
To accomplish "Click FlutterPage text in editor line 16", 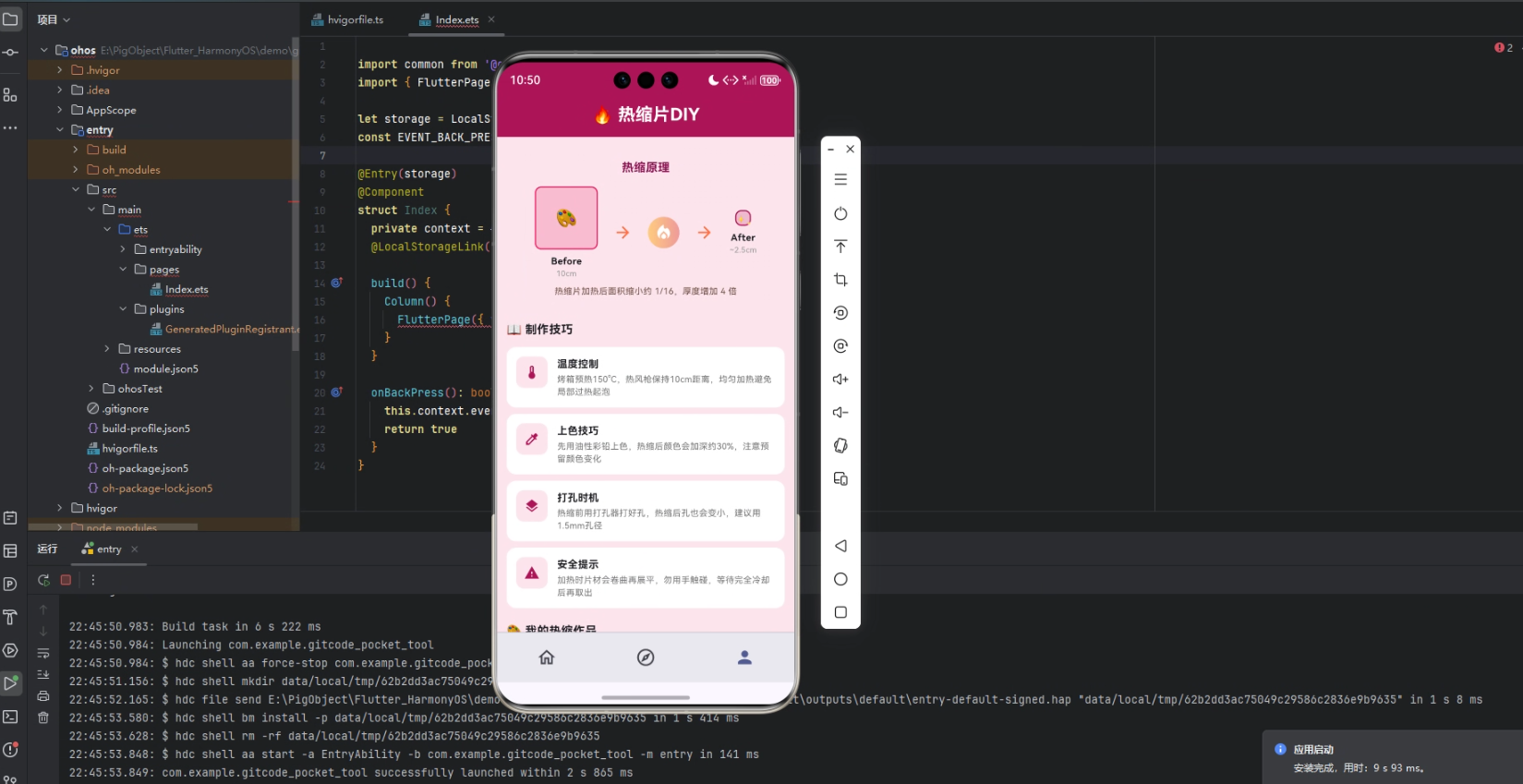I will (434, 320).
